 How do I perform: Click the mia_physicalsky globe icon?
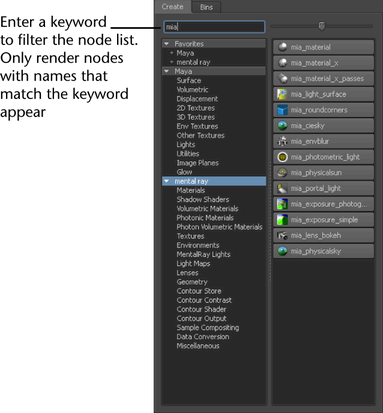(282, 251)
